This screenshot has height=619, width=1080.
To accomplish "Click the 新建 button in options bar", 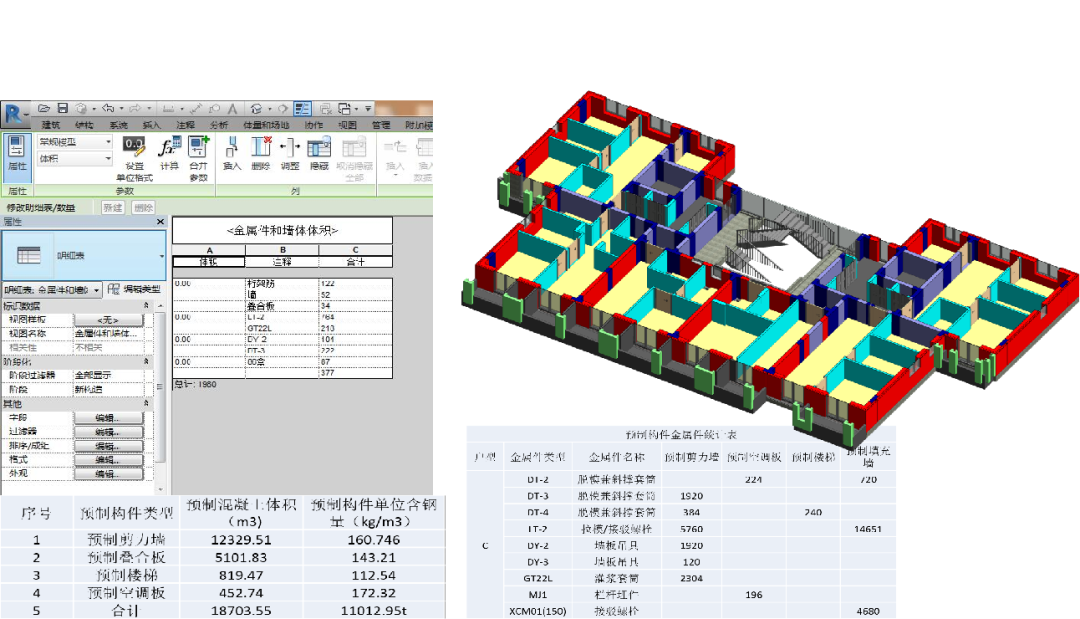I will coord(112,207).
